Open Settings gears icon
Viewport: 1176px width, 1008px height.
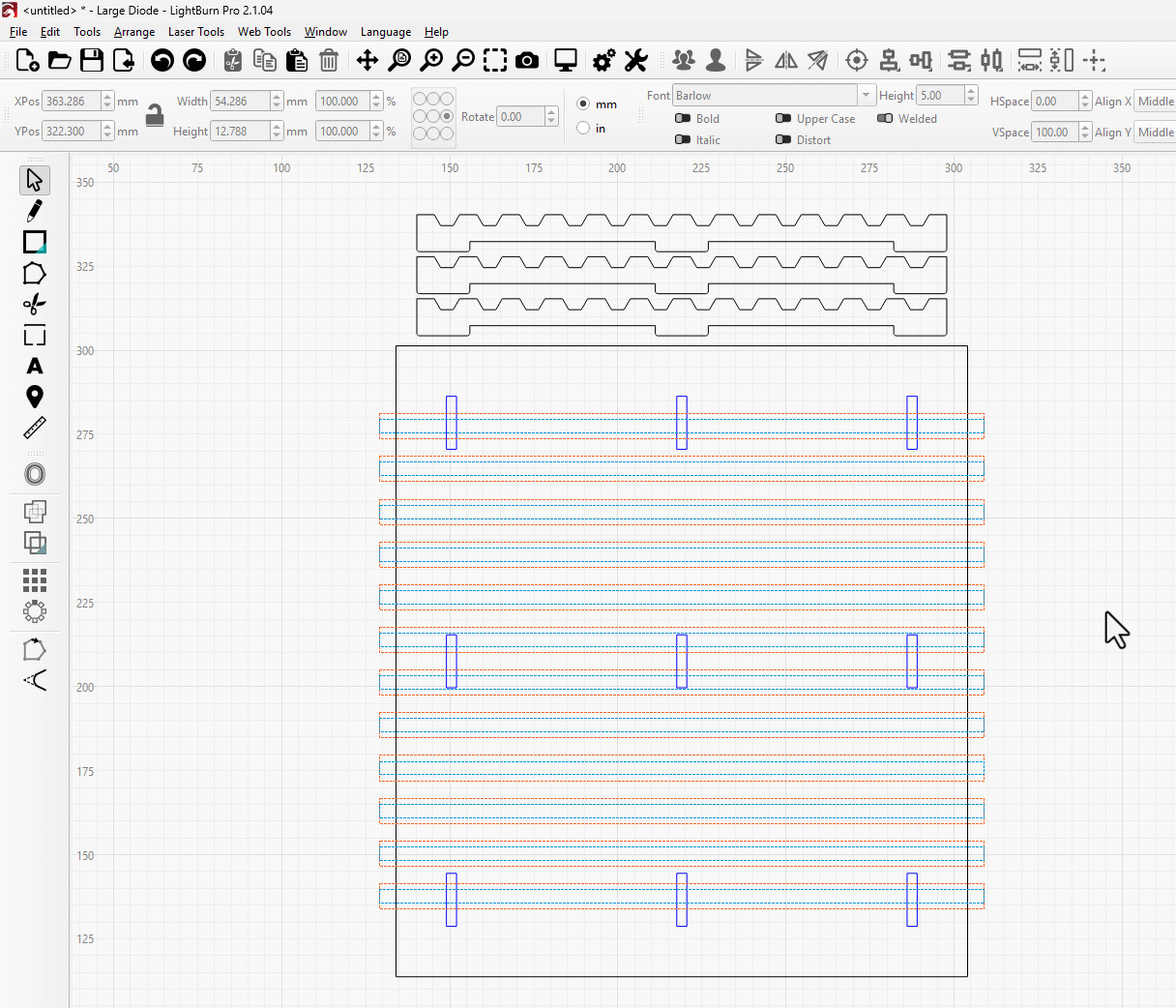pyautogui.click(x=604, y=61)
